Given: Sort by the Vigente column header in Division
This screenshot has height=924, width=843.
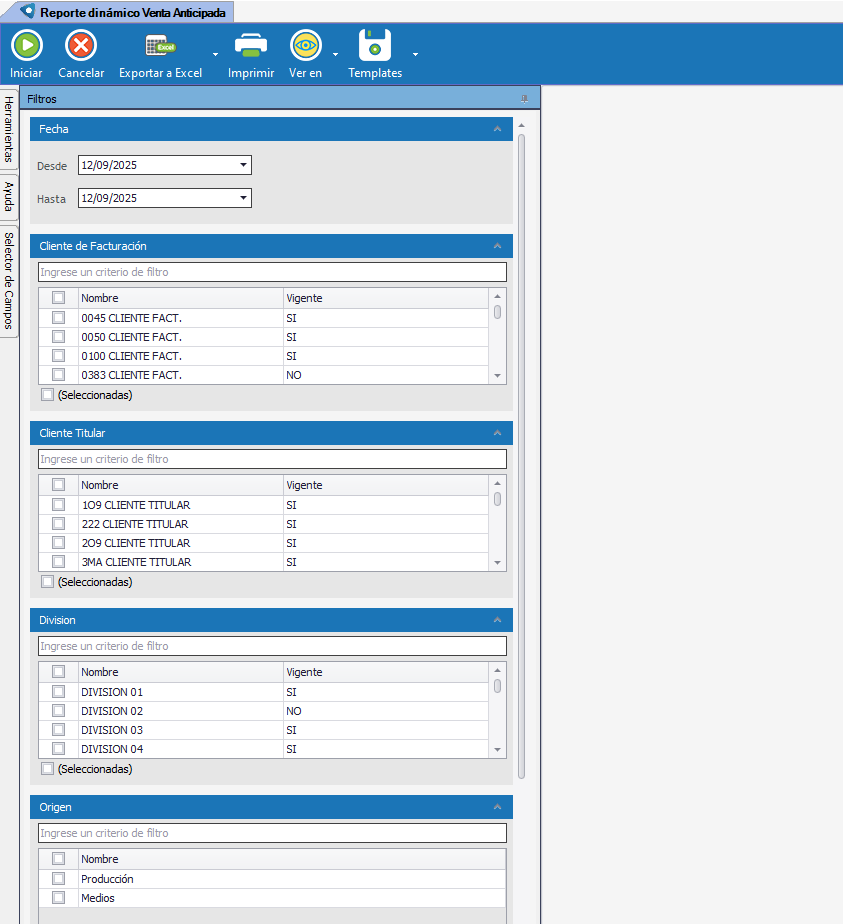Looking at the screenshot, I should coord(385,672).
